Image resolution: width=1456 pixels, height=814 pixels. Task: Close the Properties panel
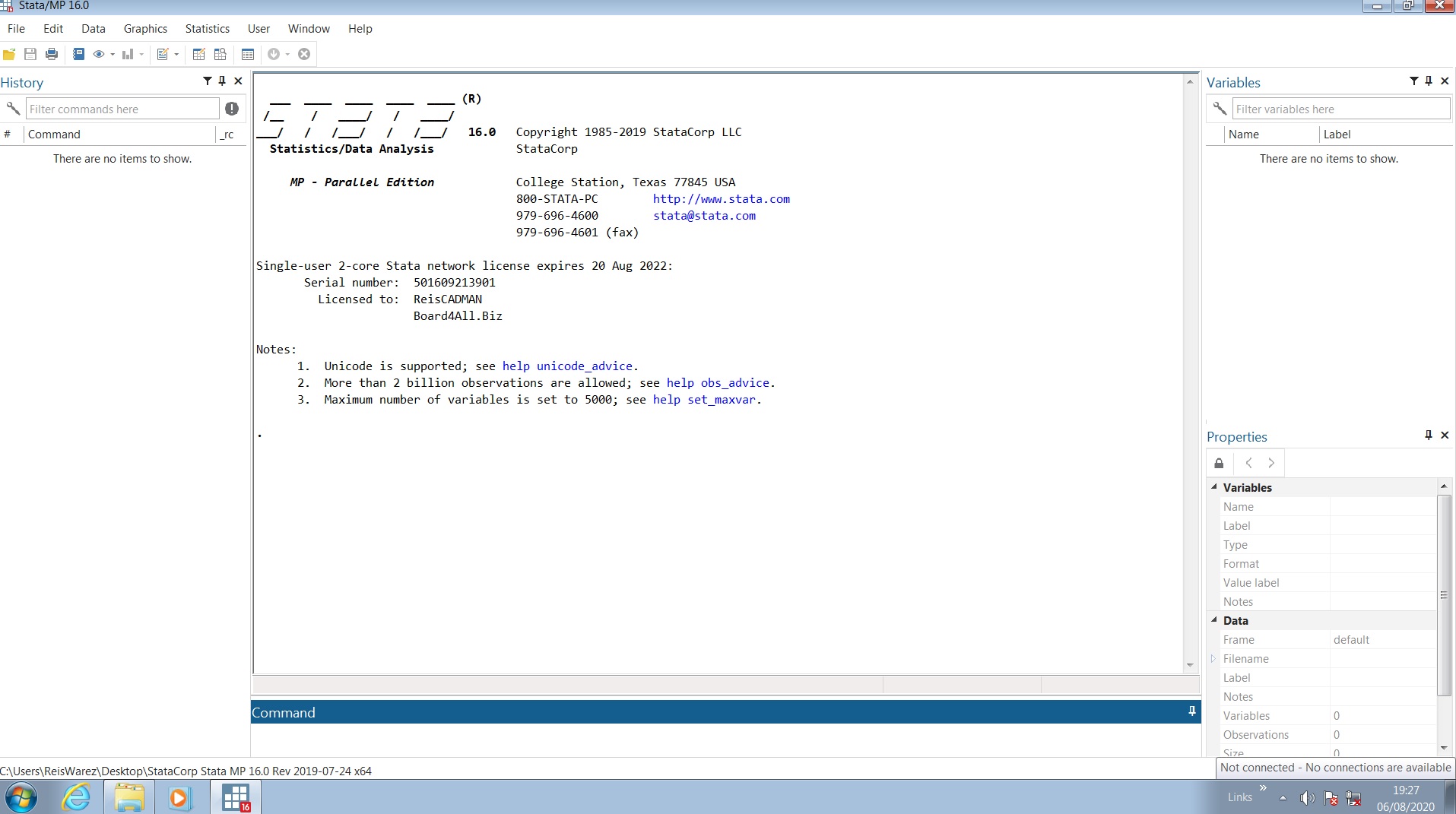[1445, 435]
